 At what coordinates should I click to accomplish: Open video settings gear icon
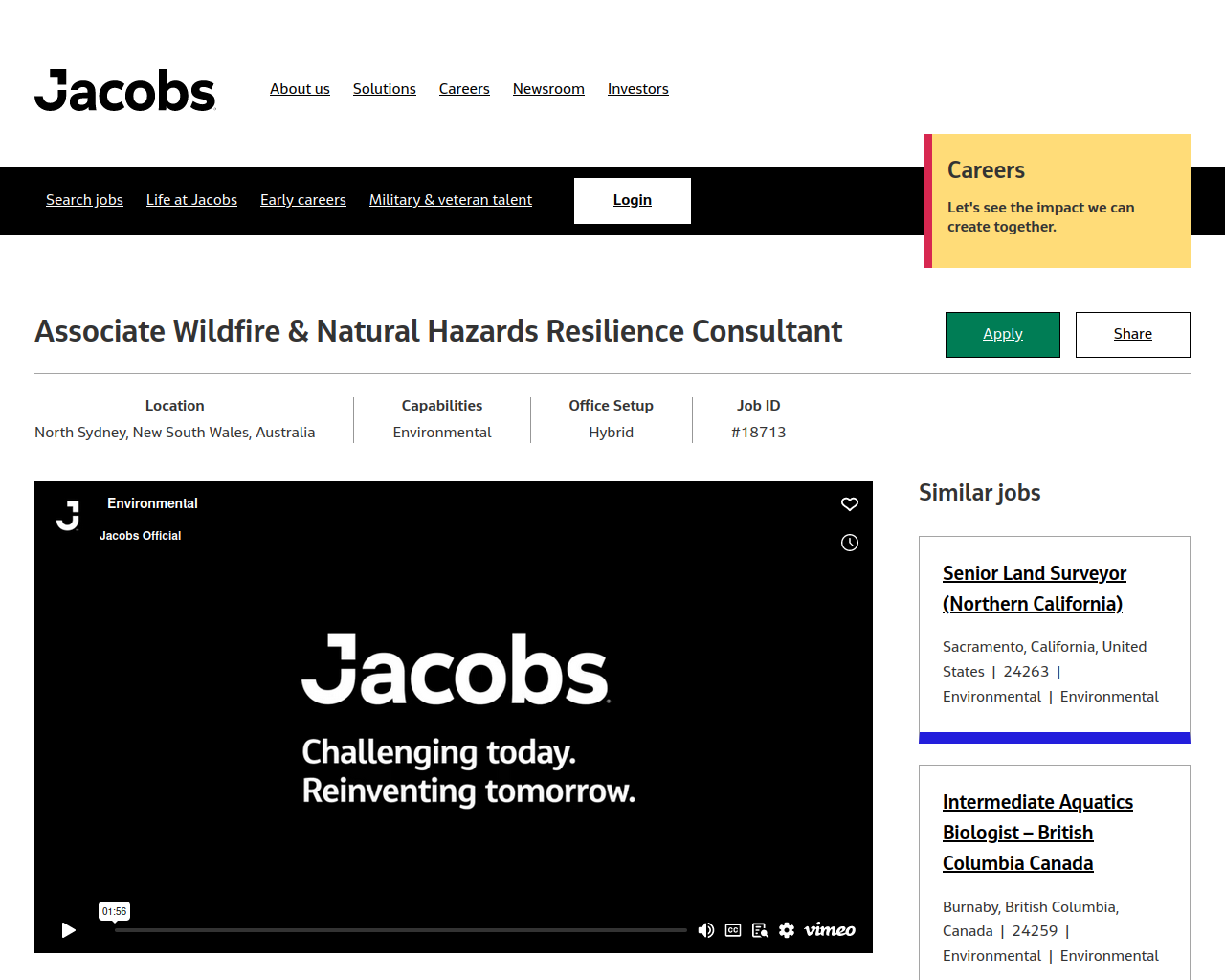tap(787, 930)
